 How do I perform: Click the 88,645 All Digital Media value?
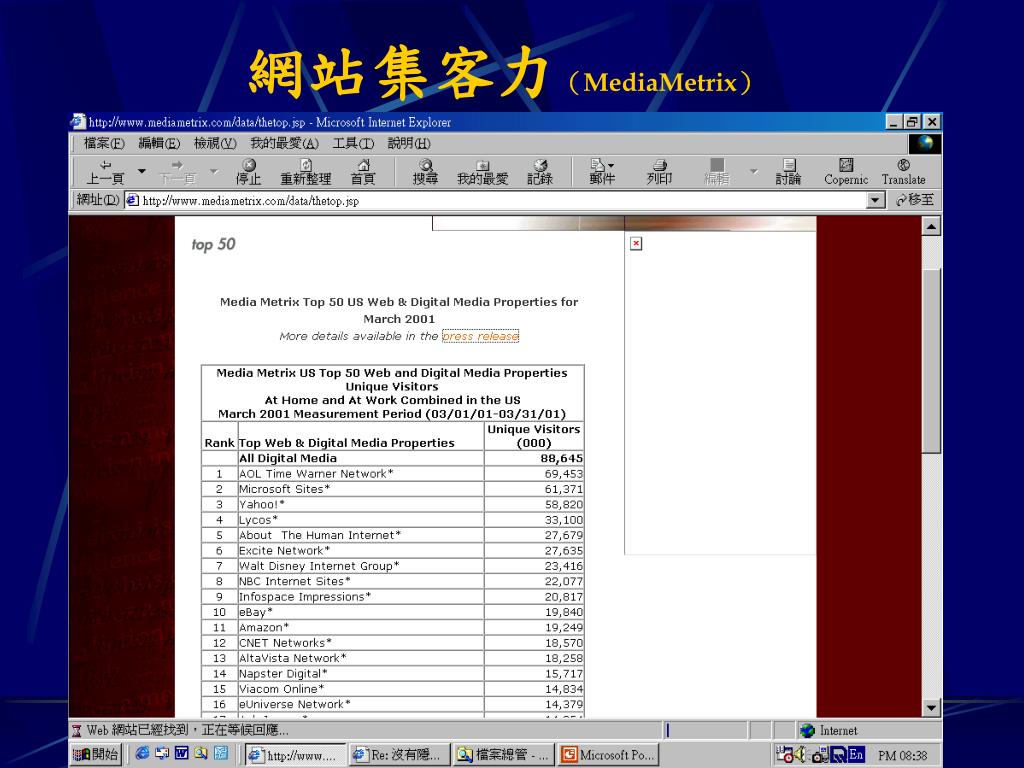pyautogui.click(x=561, y=458)
